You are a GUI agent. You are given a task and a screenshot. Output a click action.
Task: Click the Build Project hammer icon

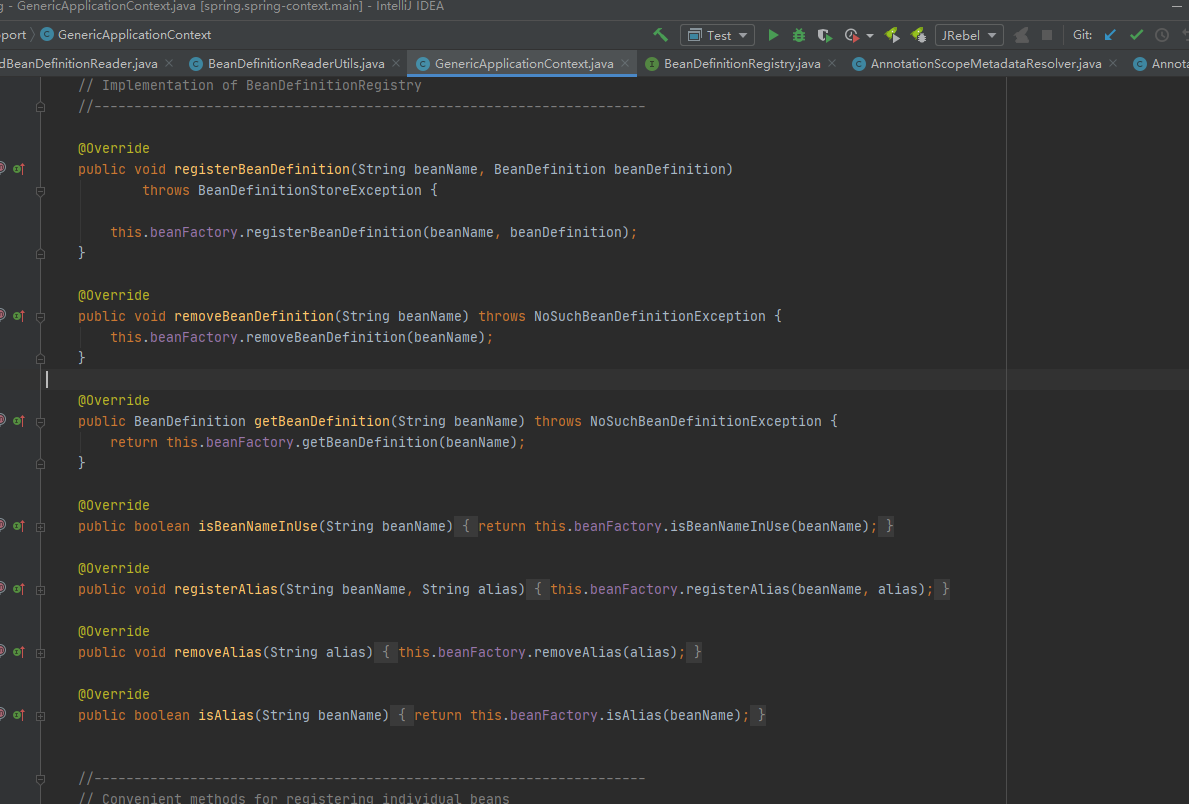[660, 35]
